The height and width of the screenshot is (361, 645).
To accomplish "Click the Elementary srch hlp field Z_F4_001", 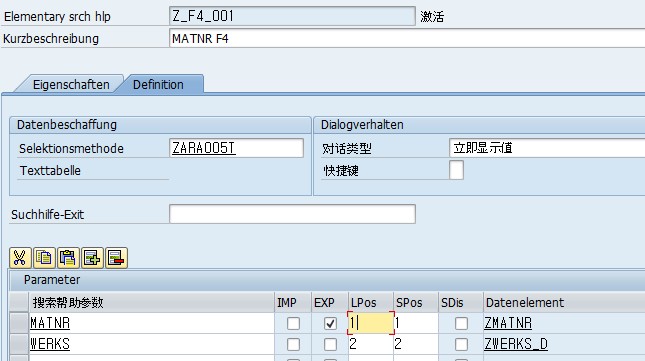I will (x=292, y=16).
